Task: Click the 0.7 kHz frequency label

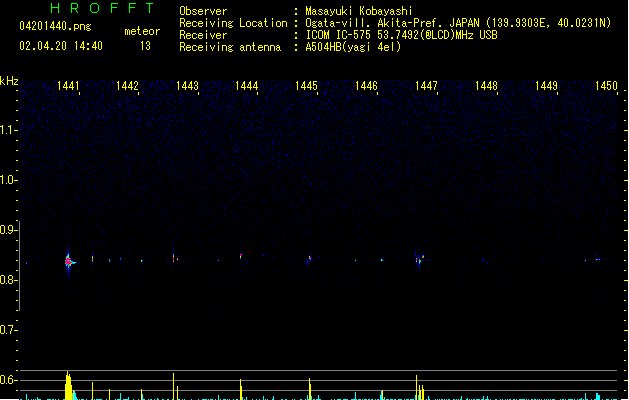Action: coord(7,330)
